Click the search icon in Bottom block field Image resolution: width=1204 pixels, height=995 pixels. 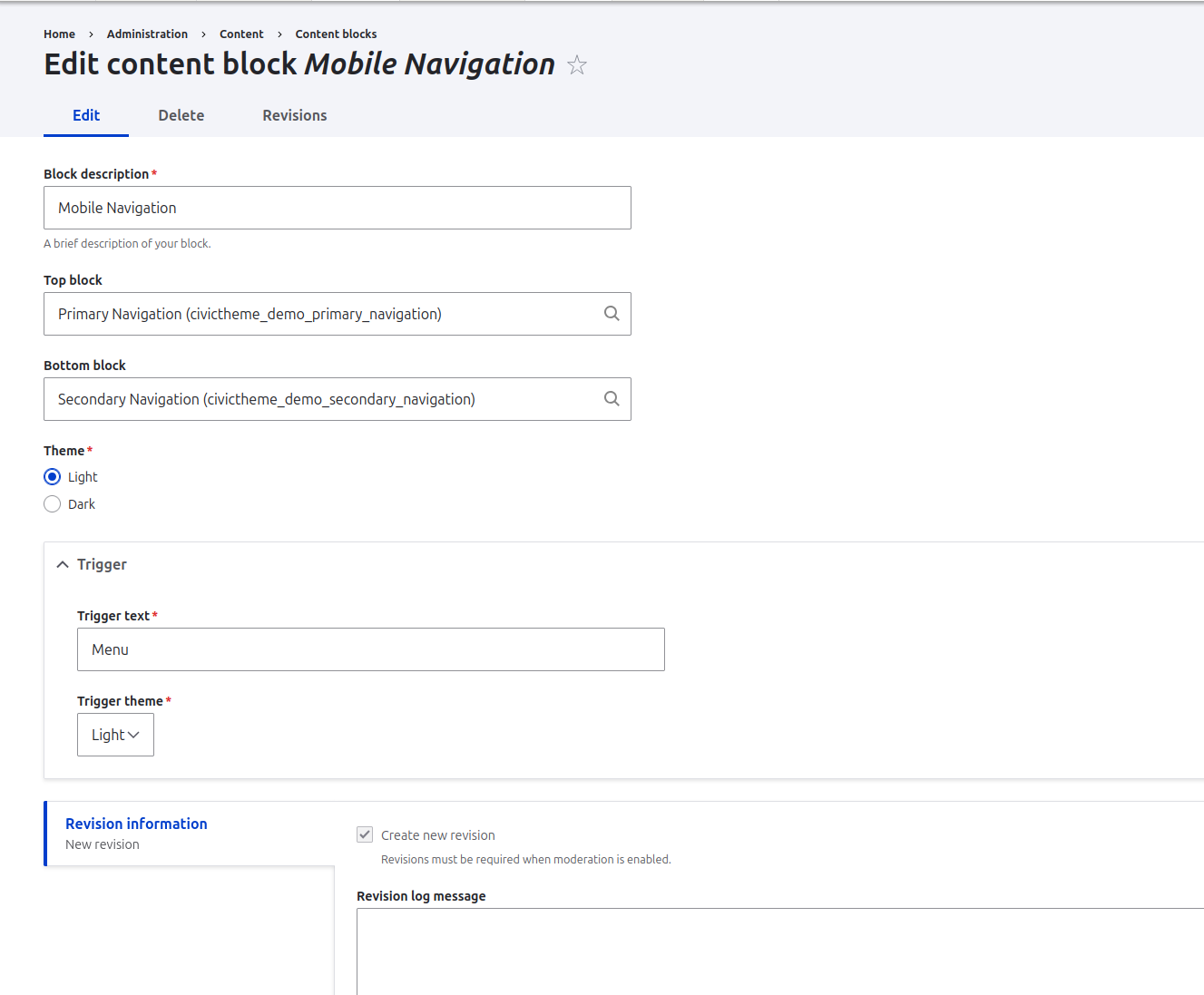(x=611, y=398)
